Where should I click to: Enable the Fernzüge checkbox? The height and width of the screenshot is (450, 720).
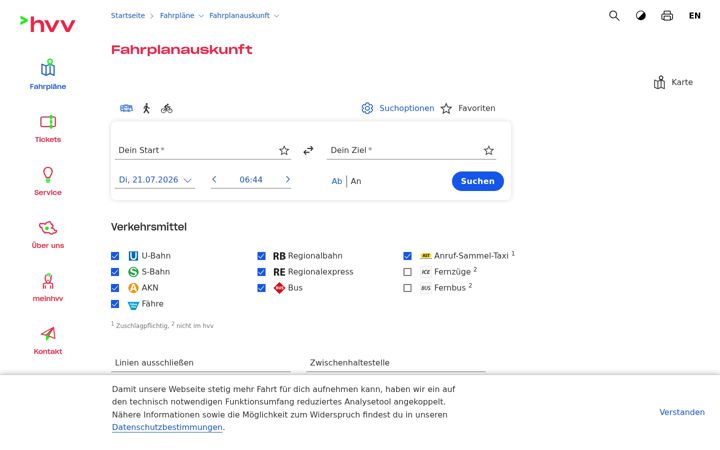click(407, 272)
